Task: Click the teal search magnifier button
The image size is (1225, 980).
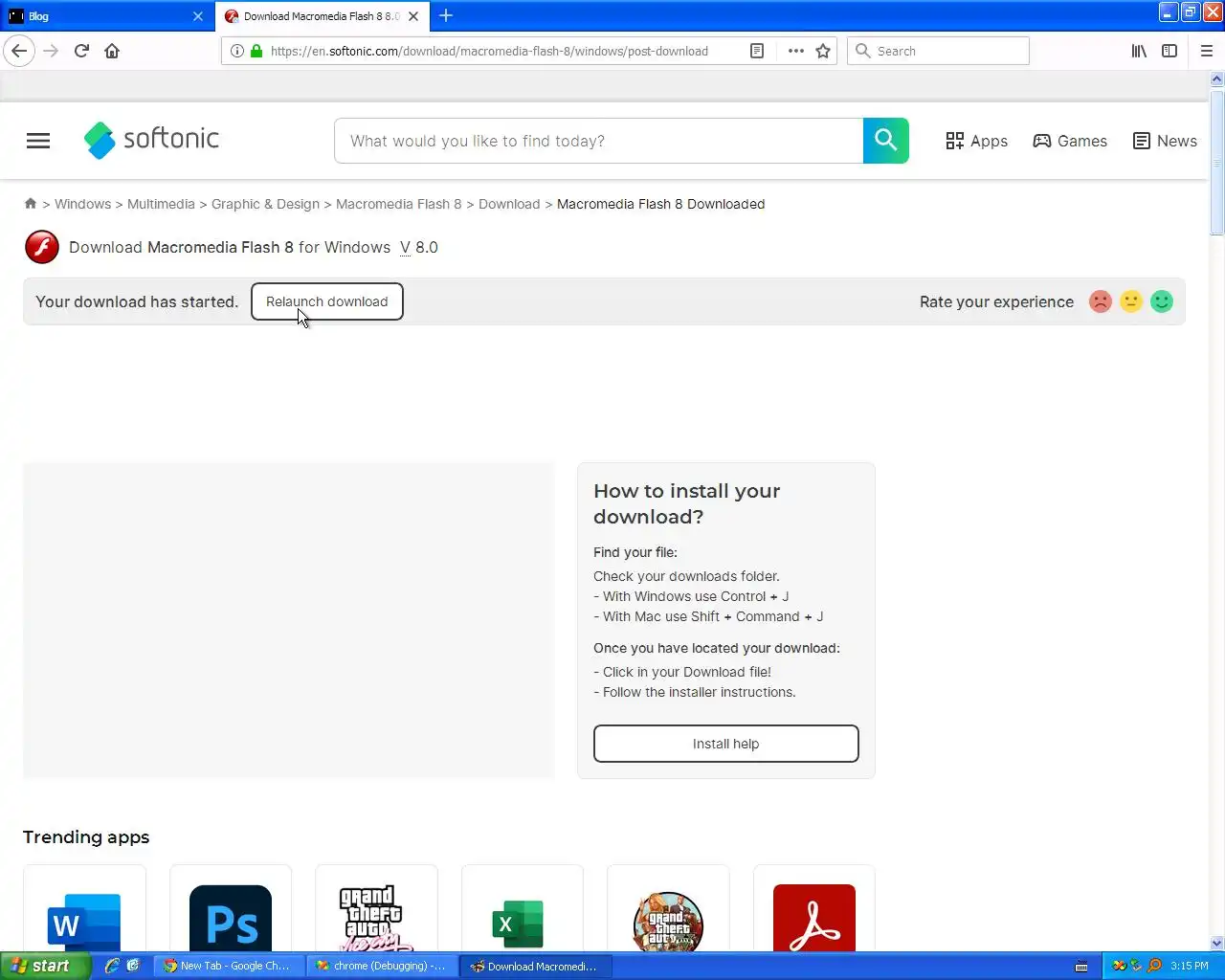Action: (886, 141)
